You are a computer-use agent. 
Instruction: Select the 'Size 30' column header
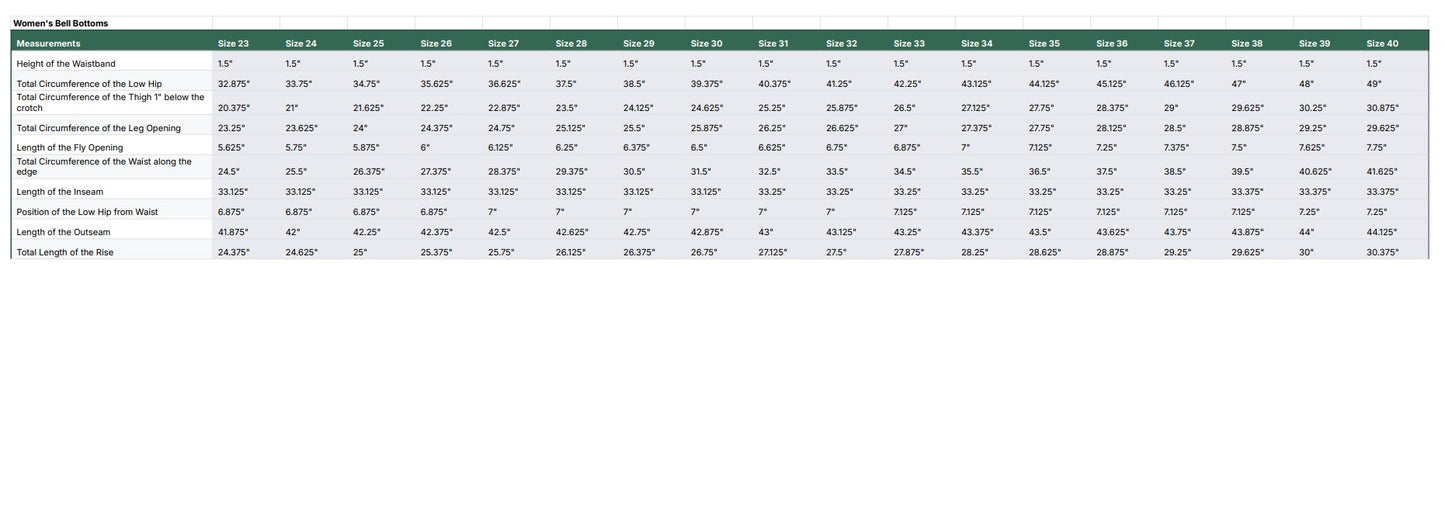point(706,44)
